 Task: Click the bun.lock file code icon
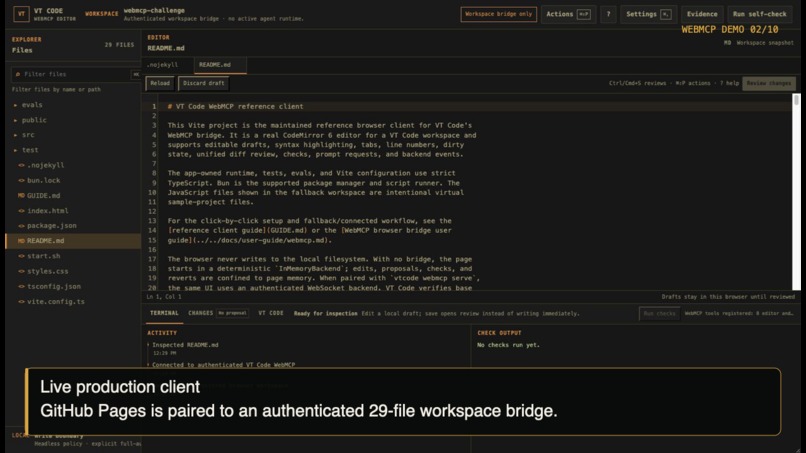[x=22, y=180]
